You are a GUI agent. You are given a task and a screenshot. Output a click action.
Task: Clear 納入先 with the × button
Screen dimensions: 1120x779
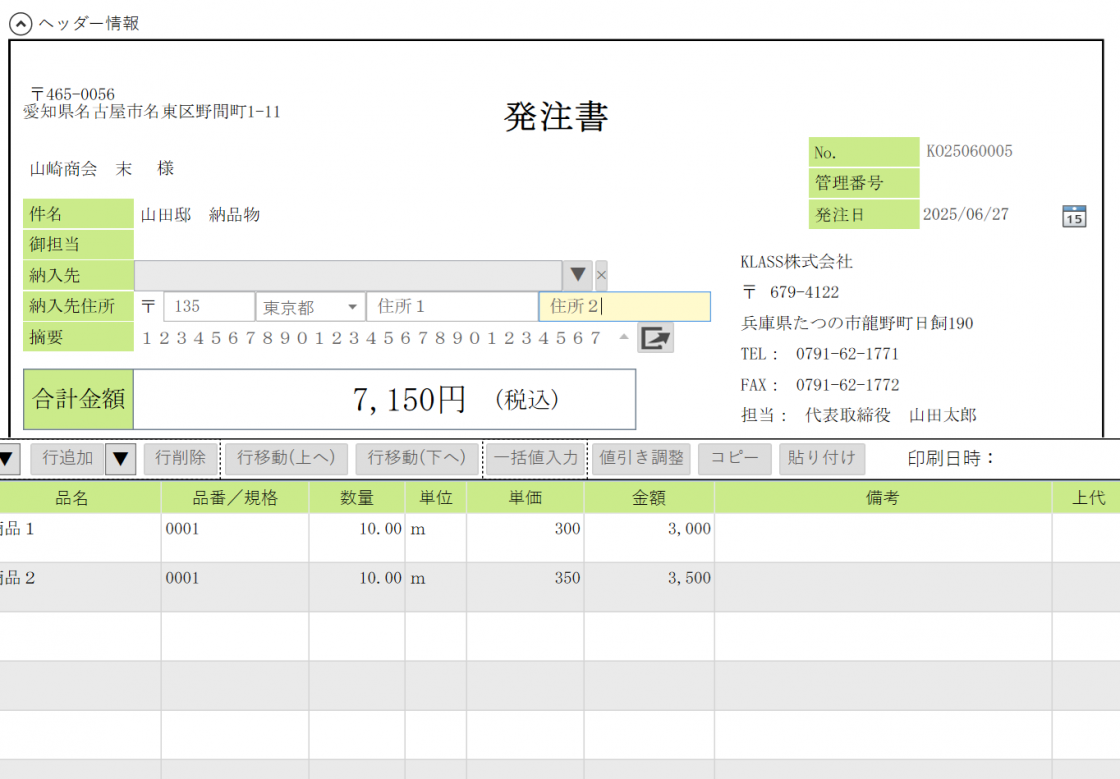(x=601, y=275)
